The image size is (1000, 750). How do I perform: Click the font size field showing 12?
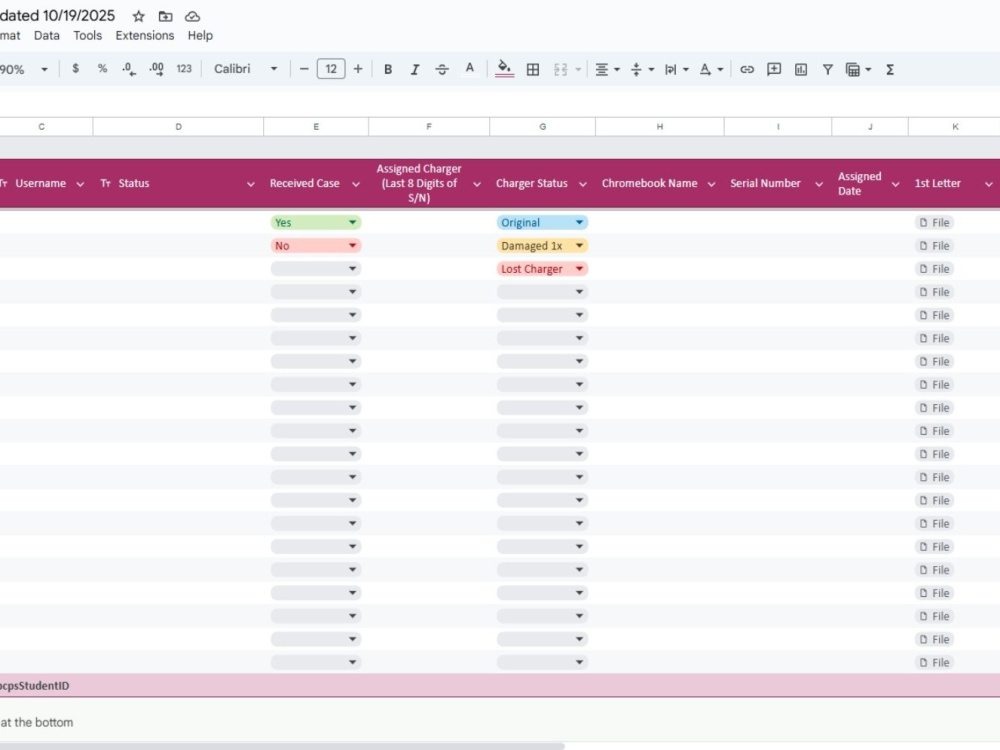[331, 69]
